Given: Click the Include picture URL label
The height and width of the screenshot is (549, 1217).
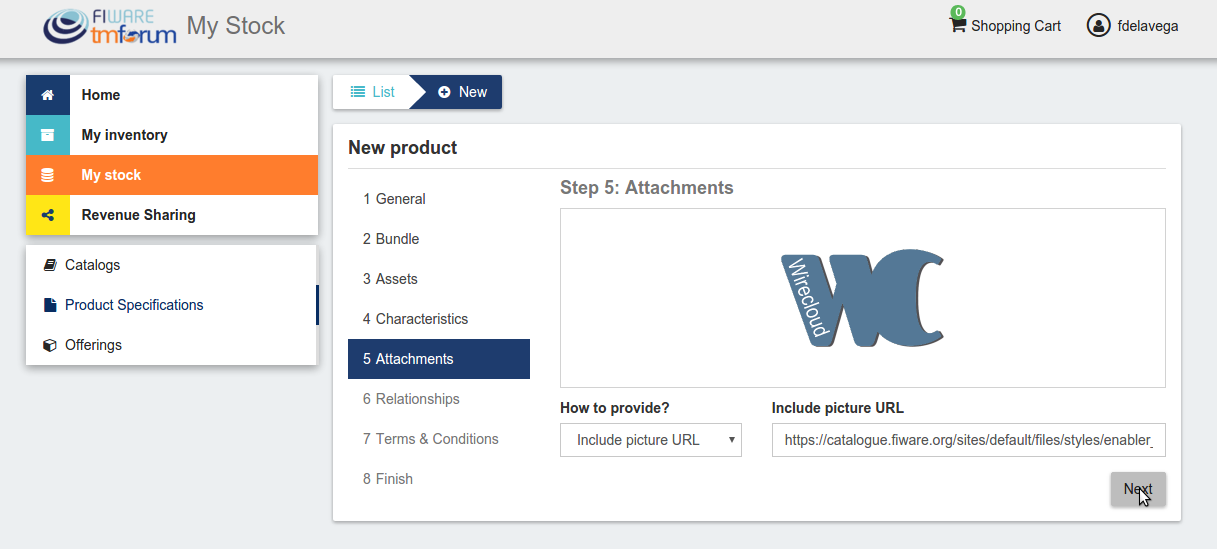Looking at the screenshot, I should coord(838,408).
